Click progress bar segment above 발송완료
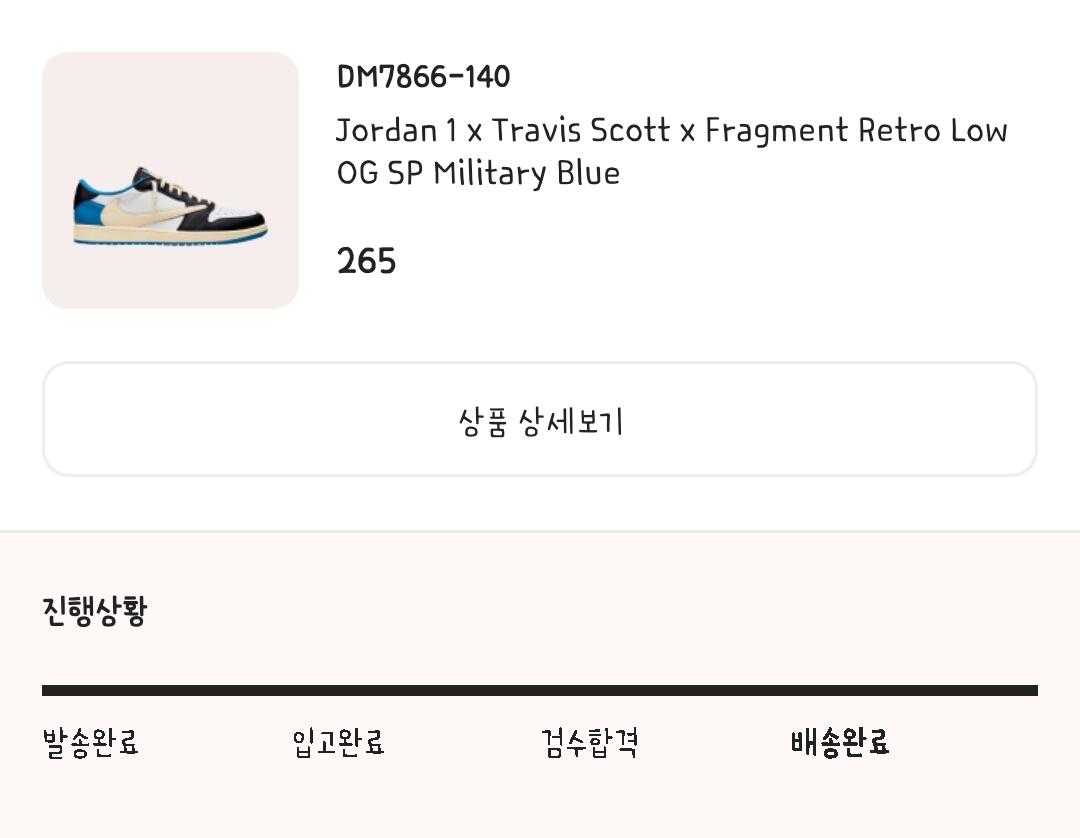 (166, 690)
